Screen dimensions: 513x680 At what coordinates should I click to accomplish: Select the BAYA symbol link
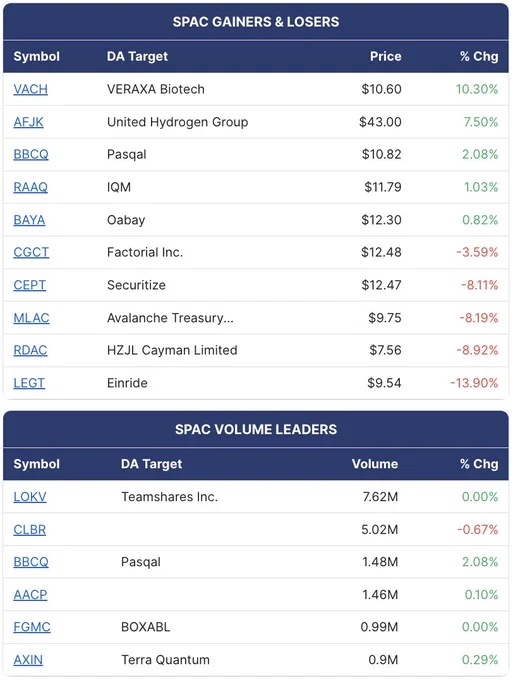click(x=29, y=220)
